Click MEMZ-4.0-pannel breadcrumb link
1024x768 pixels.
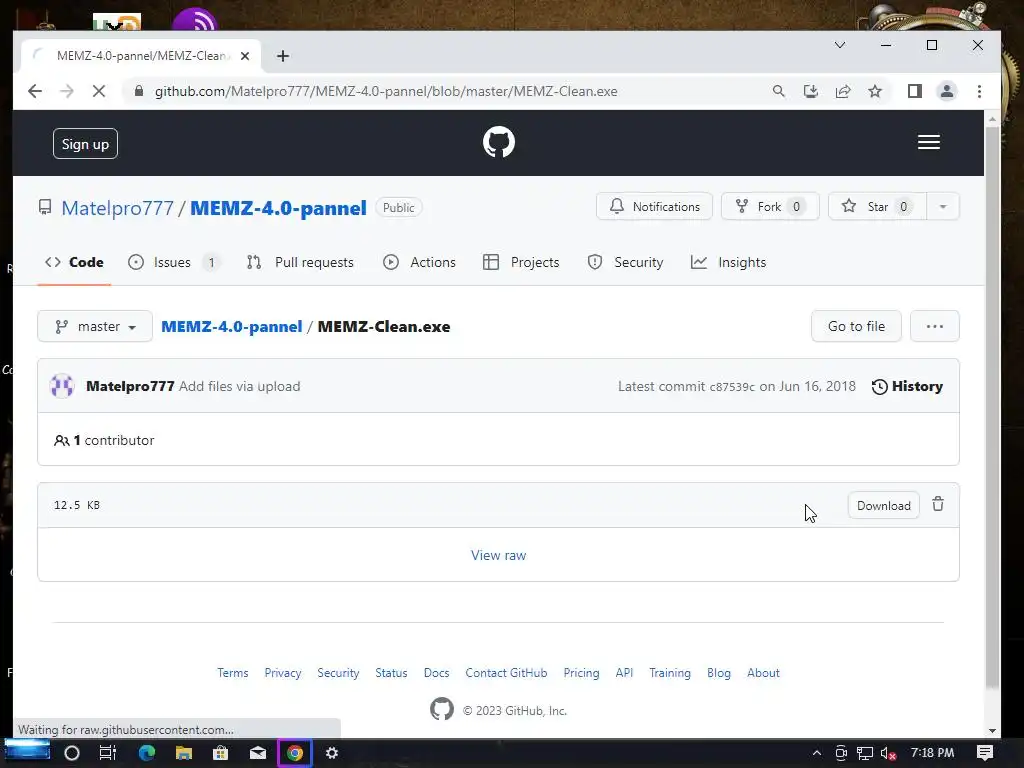point(232,327)
